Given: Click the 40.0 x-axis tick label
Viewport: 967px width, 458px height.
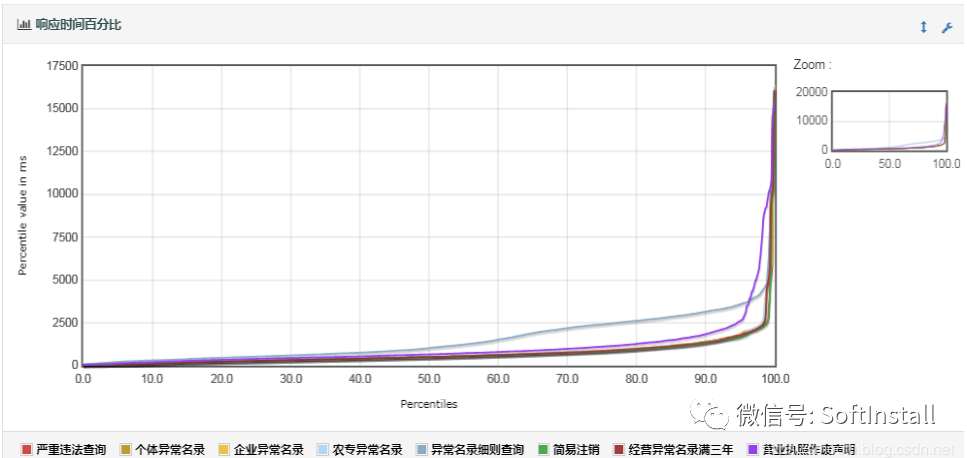Looking at the screenshot, I should tap(360, 377).
